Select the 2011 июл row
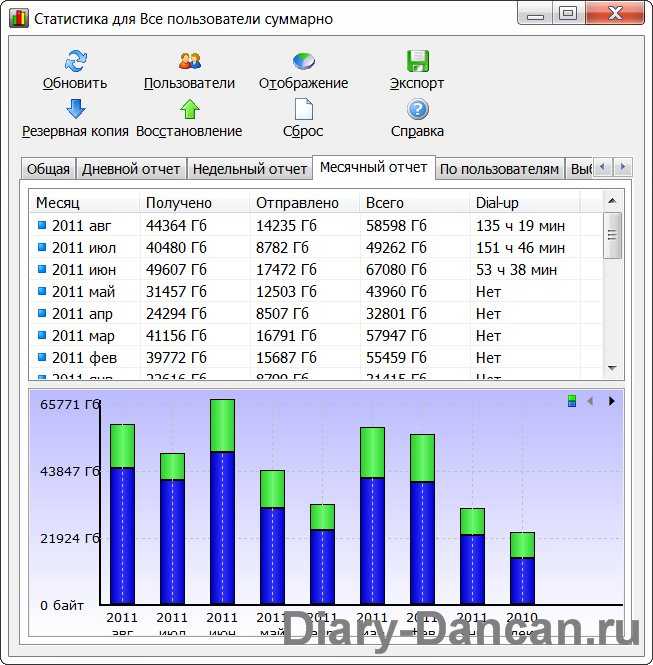This screenshot has width=653, height=665. [x=316, y=247]
